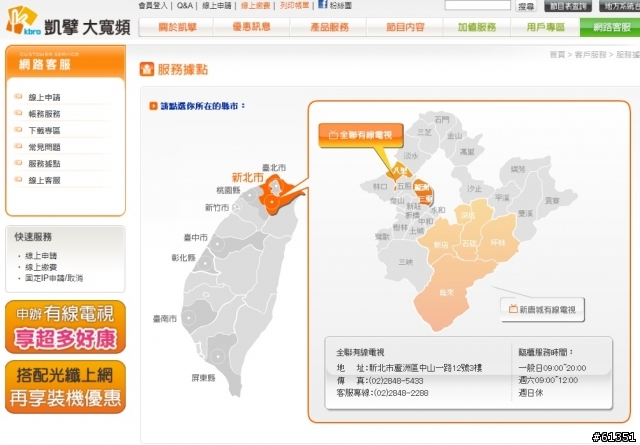Screen dimensions: 640x445
Task: Click the Facebook 粉絲團 icon
Action: pyautogui.click(x=323, y=4)
